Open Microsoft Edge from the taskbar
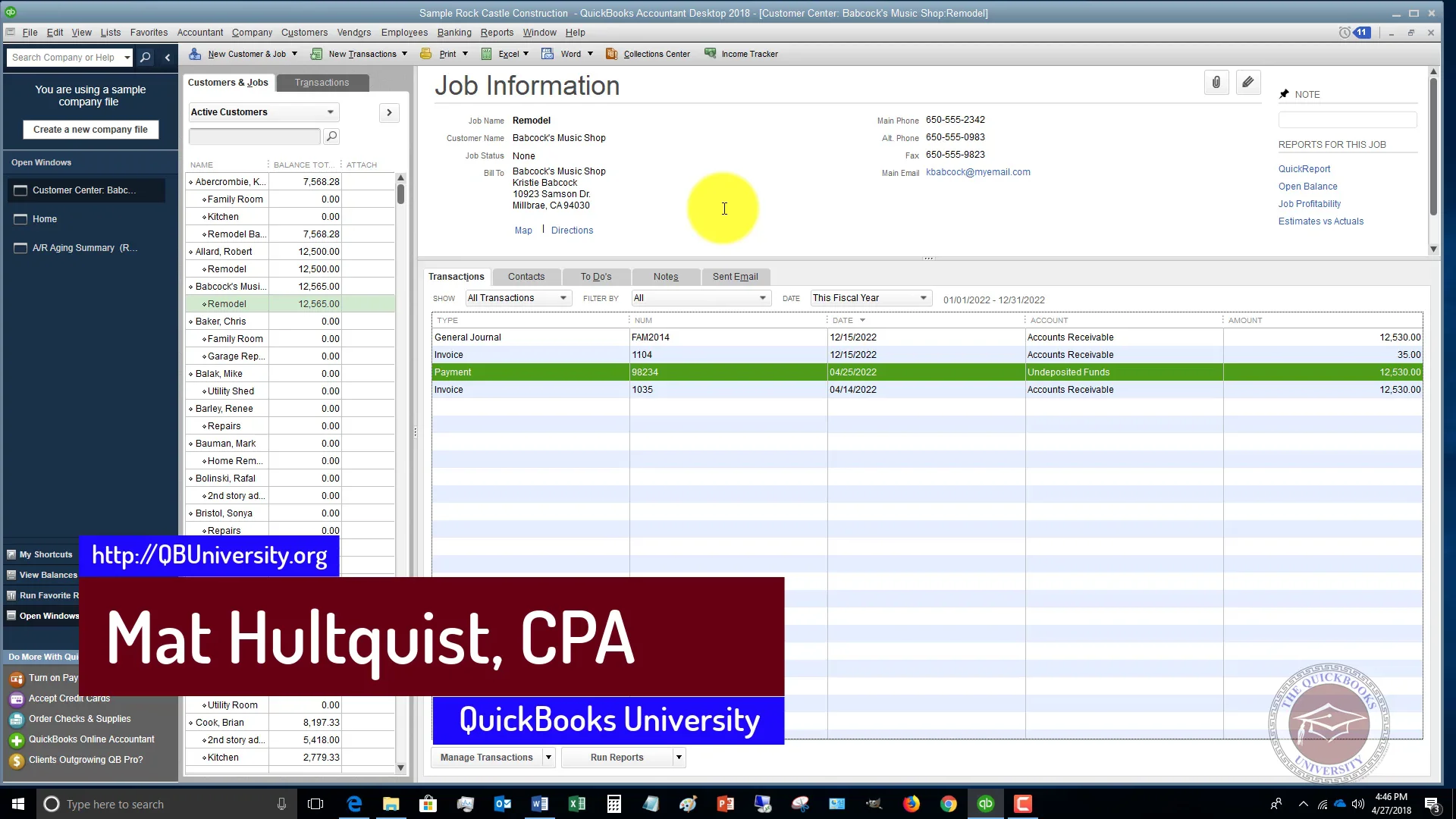 [x=354, y=804]
